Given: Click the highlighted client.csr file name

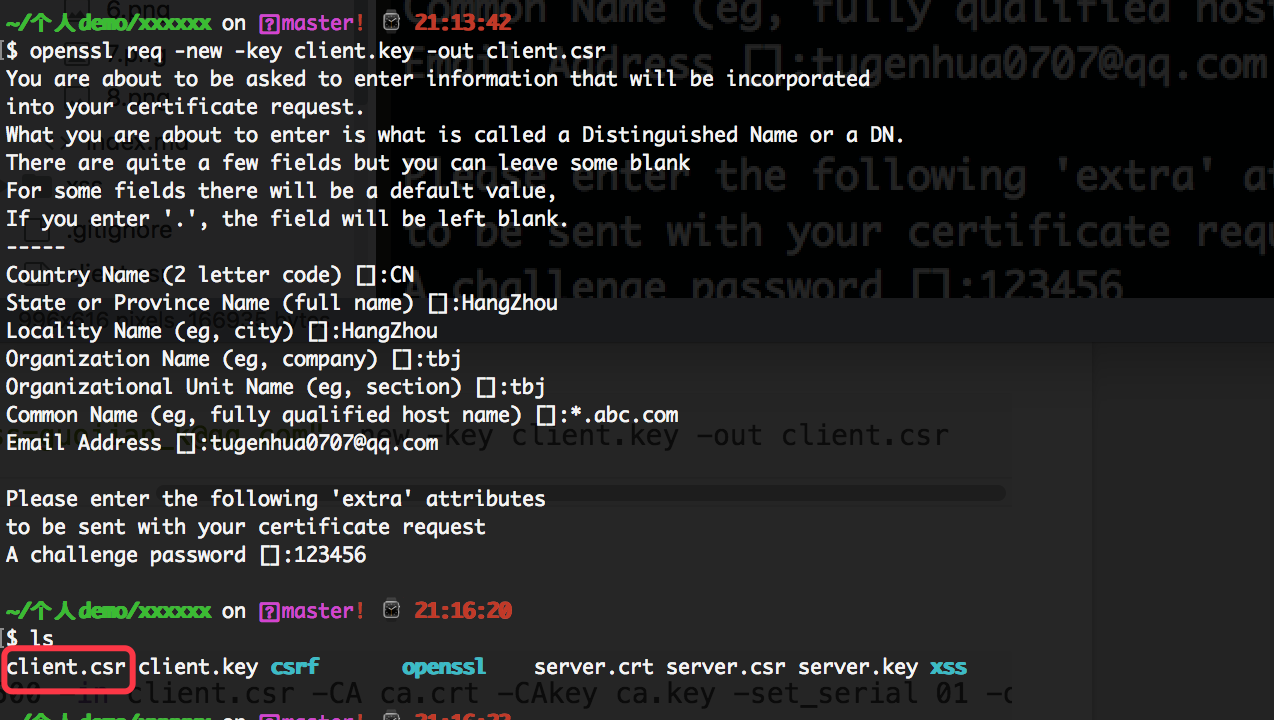Looking at the screenshot, I should pos(66,667).
